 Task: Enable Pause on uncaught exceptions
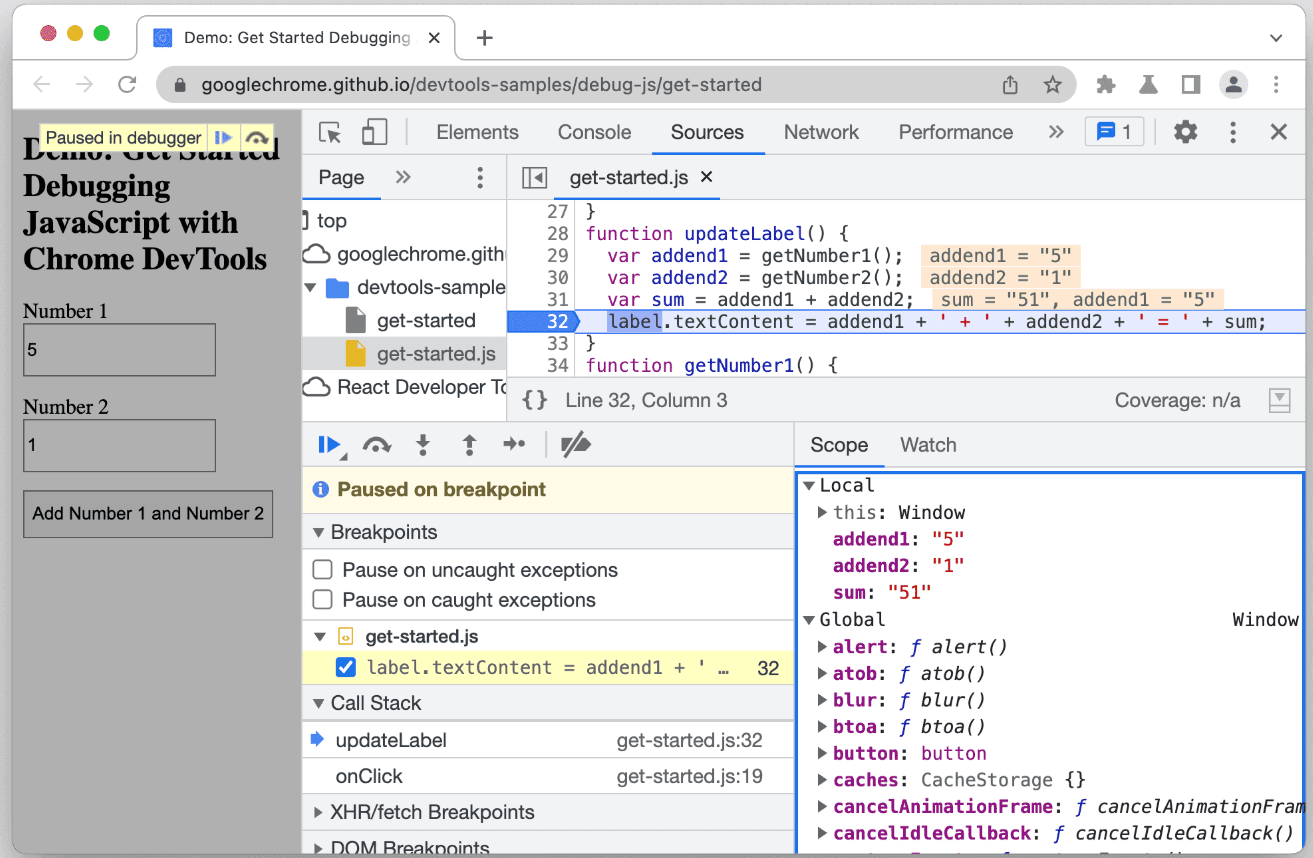tap(323, 570)
